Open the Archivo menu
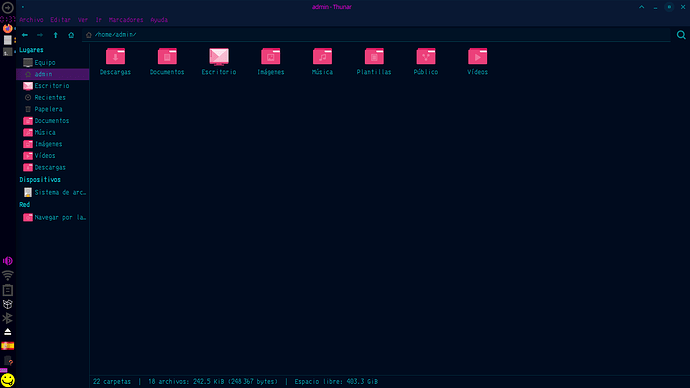Screen dimensions: 690x388 point(31,20)
